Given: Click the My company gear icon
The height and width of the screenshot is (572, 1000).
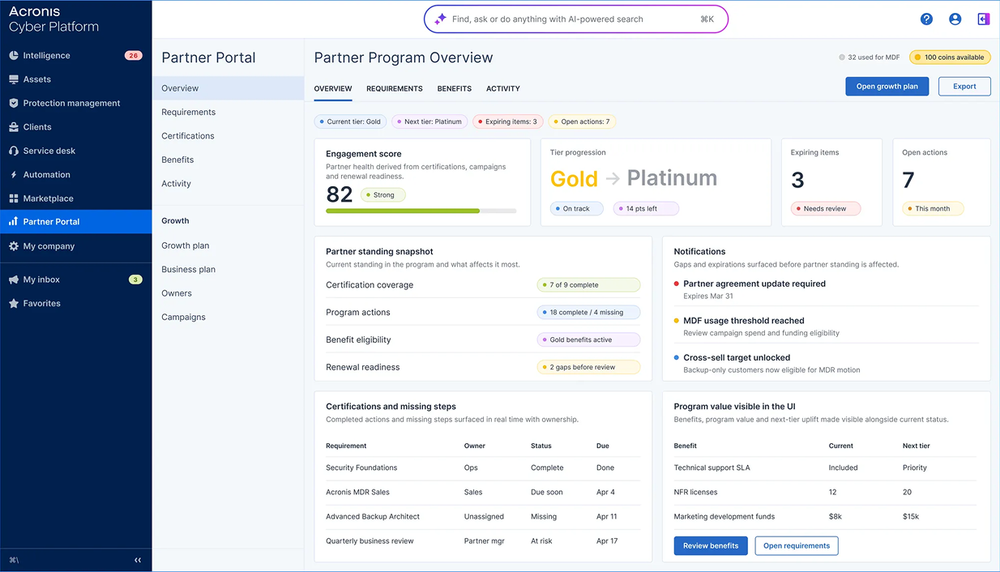Looking at the screenshot, I should pos(13,246).
